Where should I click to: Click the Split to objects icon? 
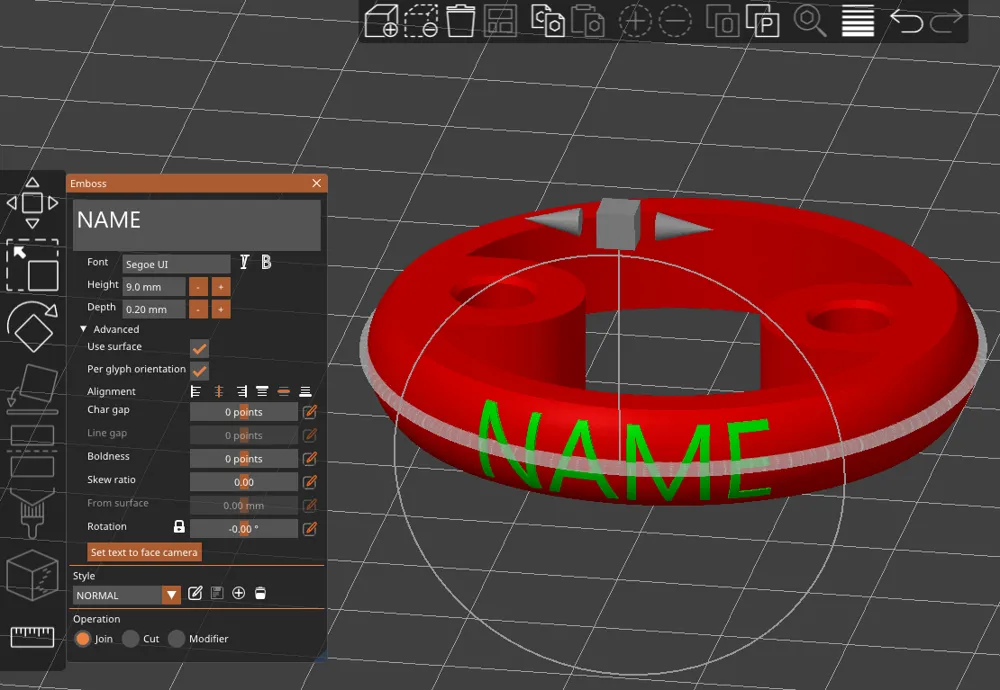722,20
